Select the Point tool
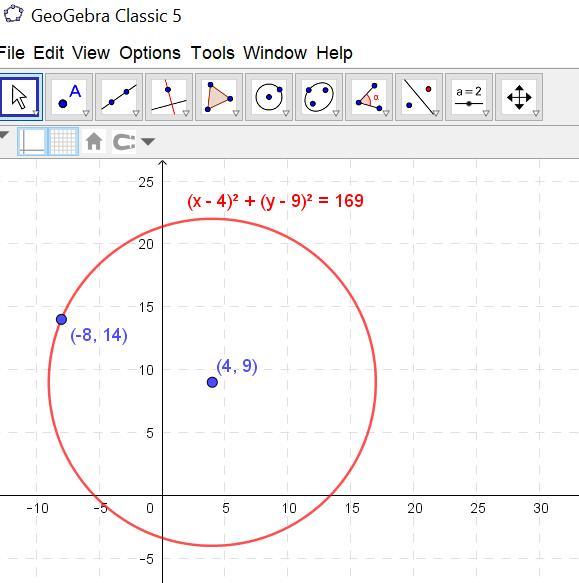 click(x=69, y=97)
